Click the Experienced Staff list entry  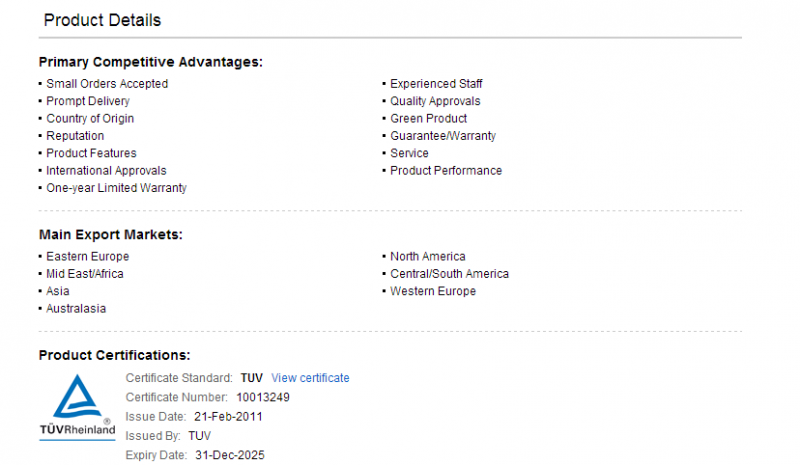pos(436,84)
